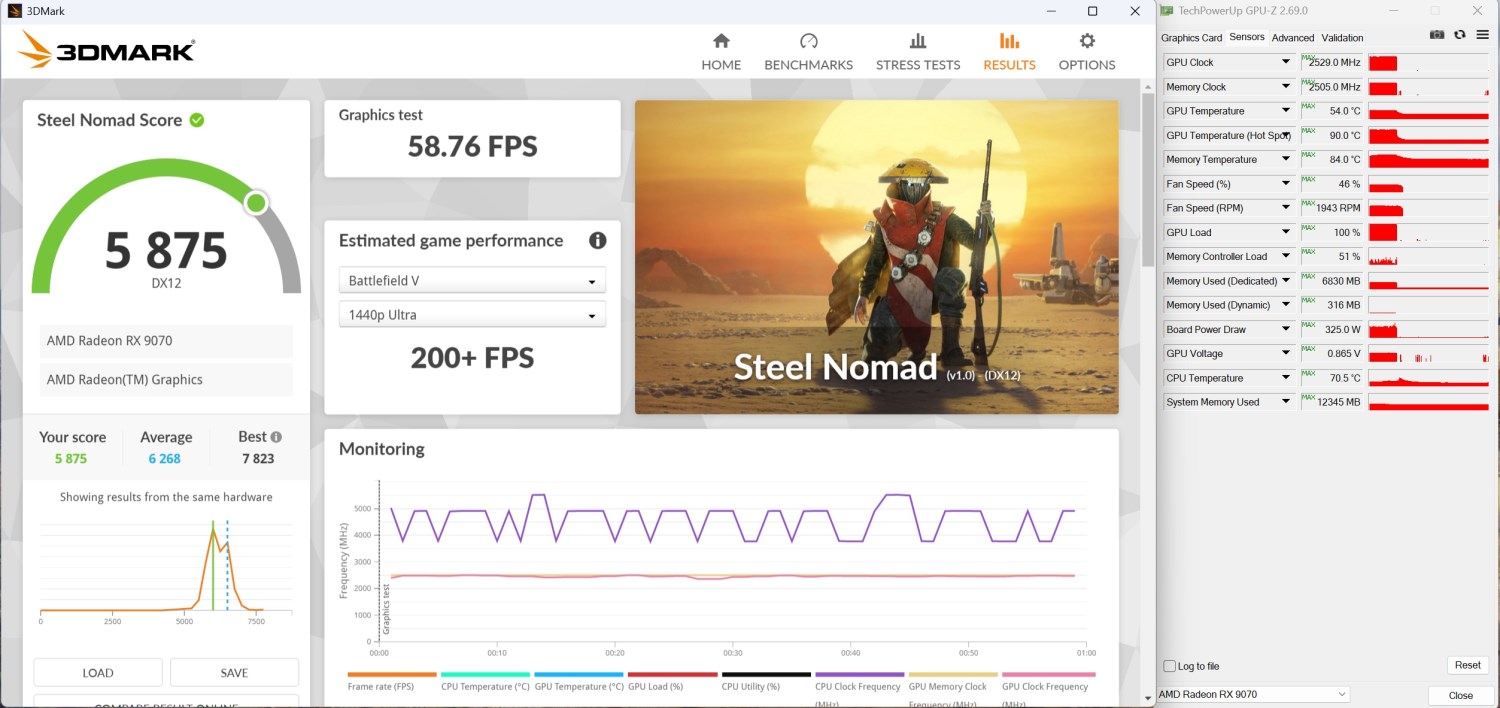
Task: Click the 5 875 Steel Nomad score
Action: [166, 251]
